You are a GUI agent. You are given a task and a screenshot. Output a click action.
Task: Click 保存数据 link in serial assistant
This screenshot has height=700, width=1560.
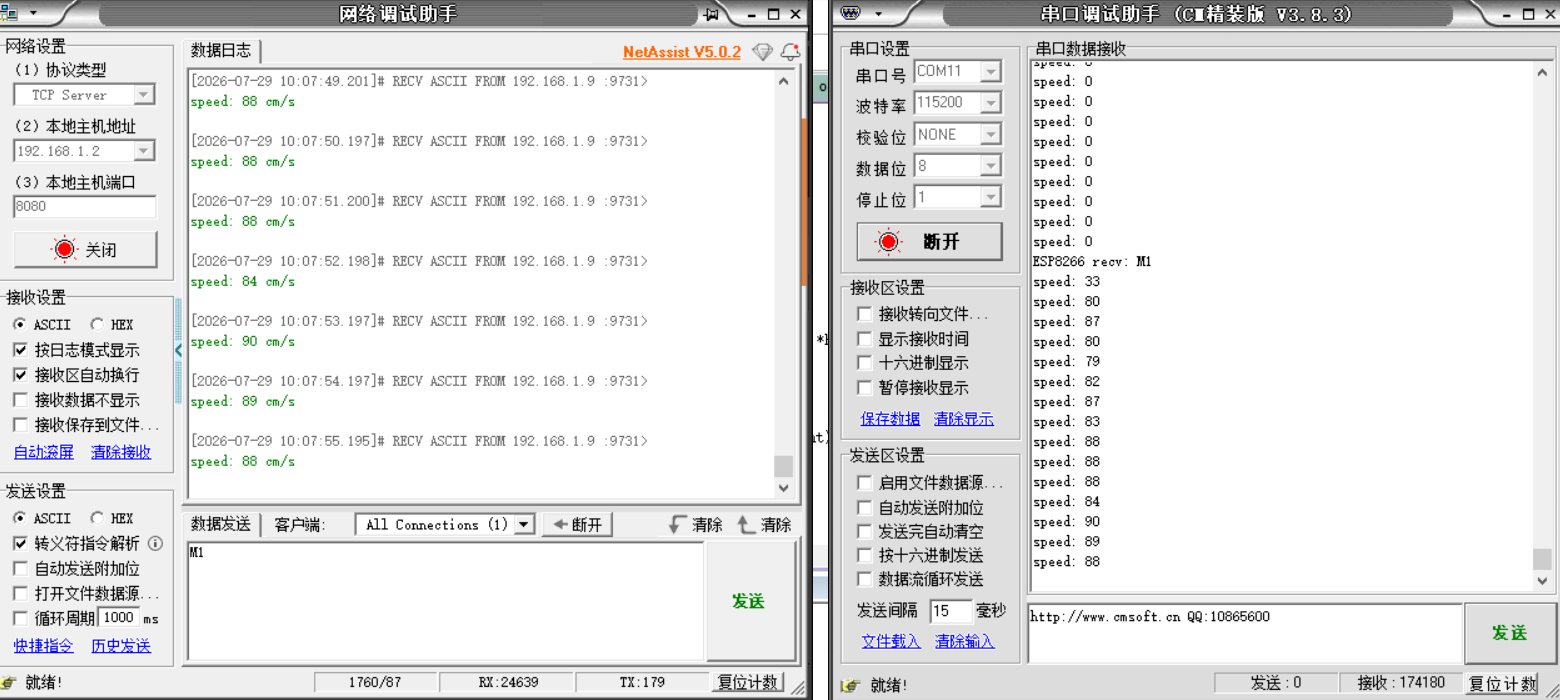click(890, 419)
